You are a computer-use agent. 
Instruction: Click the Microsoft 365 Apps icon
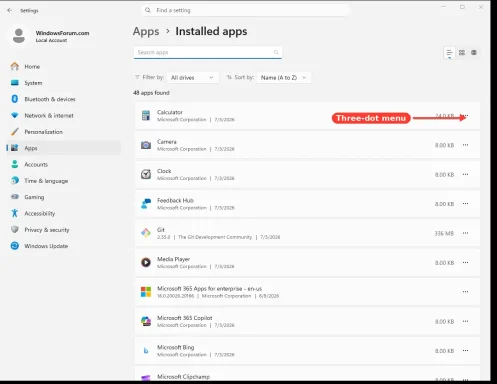pos(146,292)
